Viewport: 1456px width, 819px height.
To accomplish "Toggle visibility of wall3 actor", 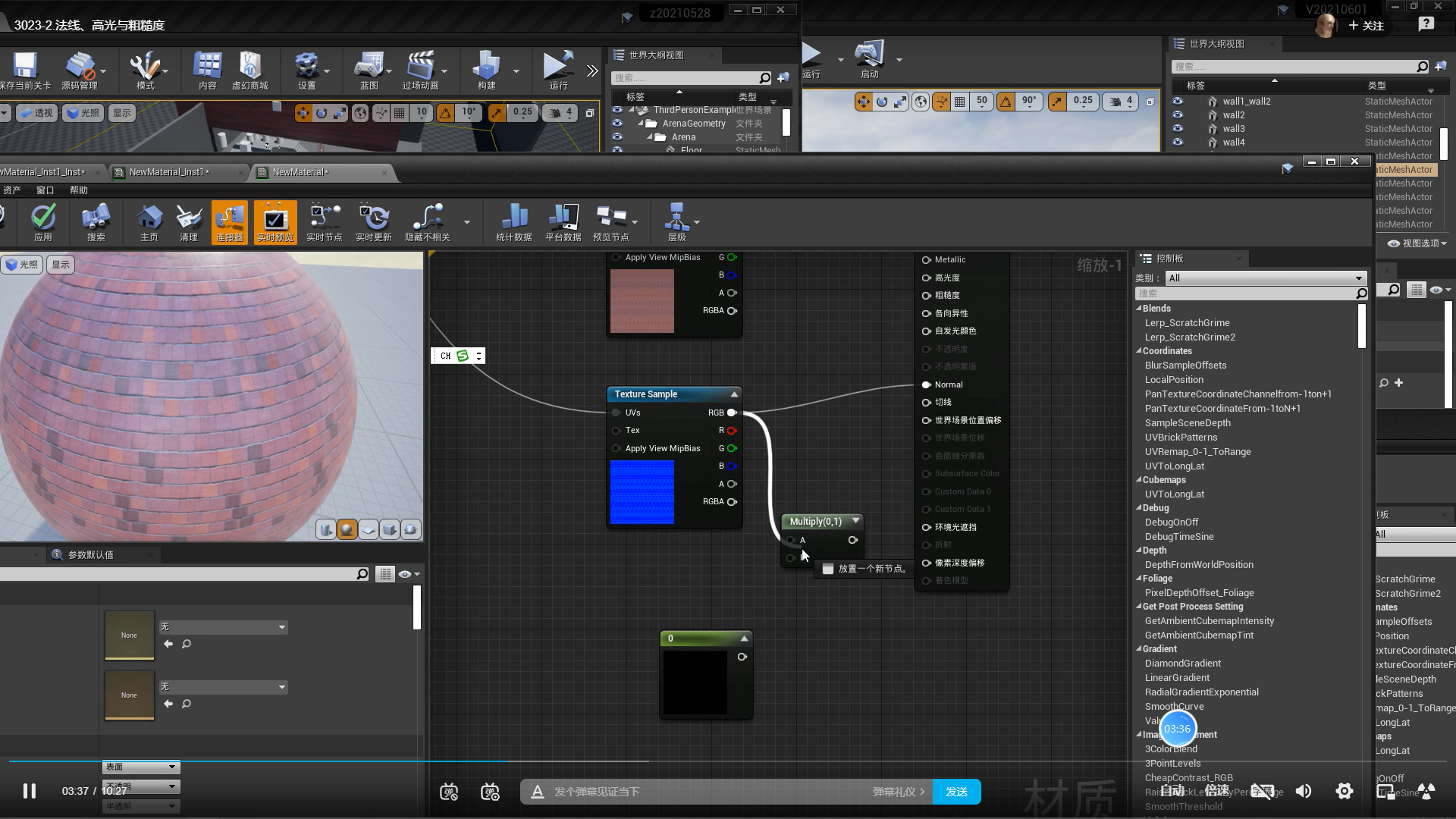I will [x=1178, y=128].
